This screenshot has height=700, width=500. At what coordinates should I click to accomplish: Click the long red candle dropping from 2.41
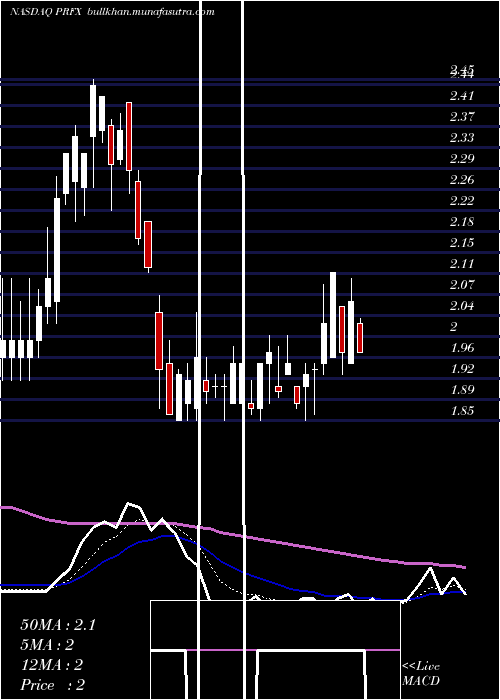coord(129,136)
